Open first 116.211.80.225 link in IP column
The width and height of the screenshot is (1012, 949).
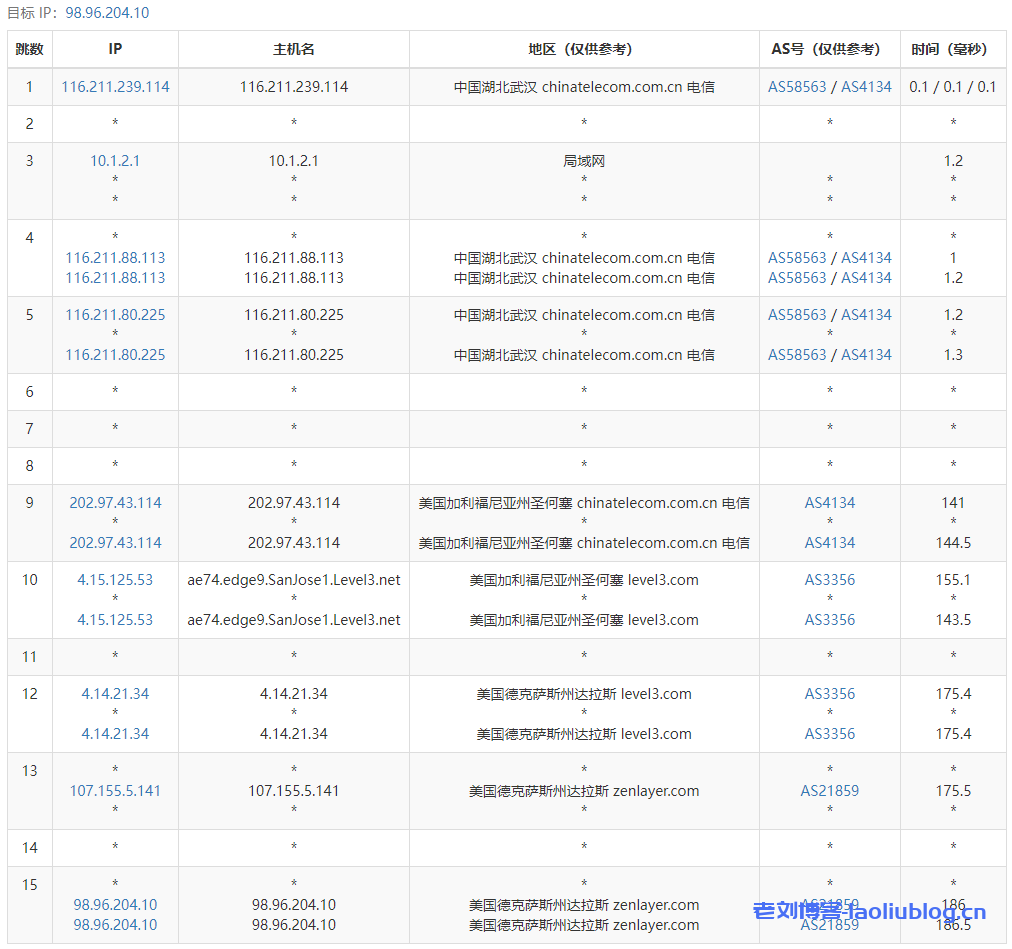[115, 315]
